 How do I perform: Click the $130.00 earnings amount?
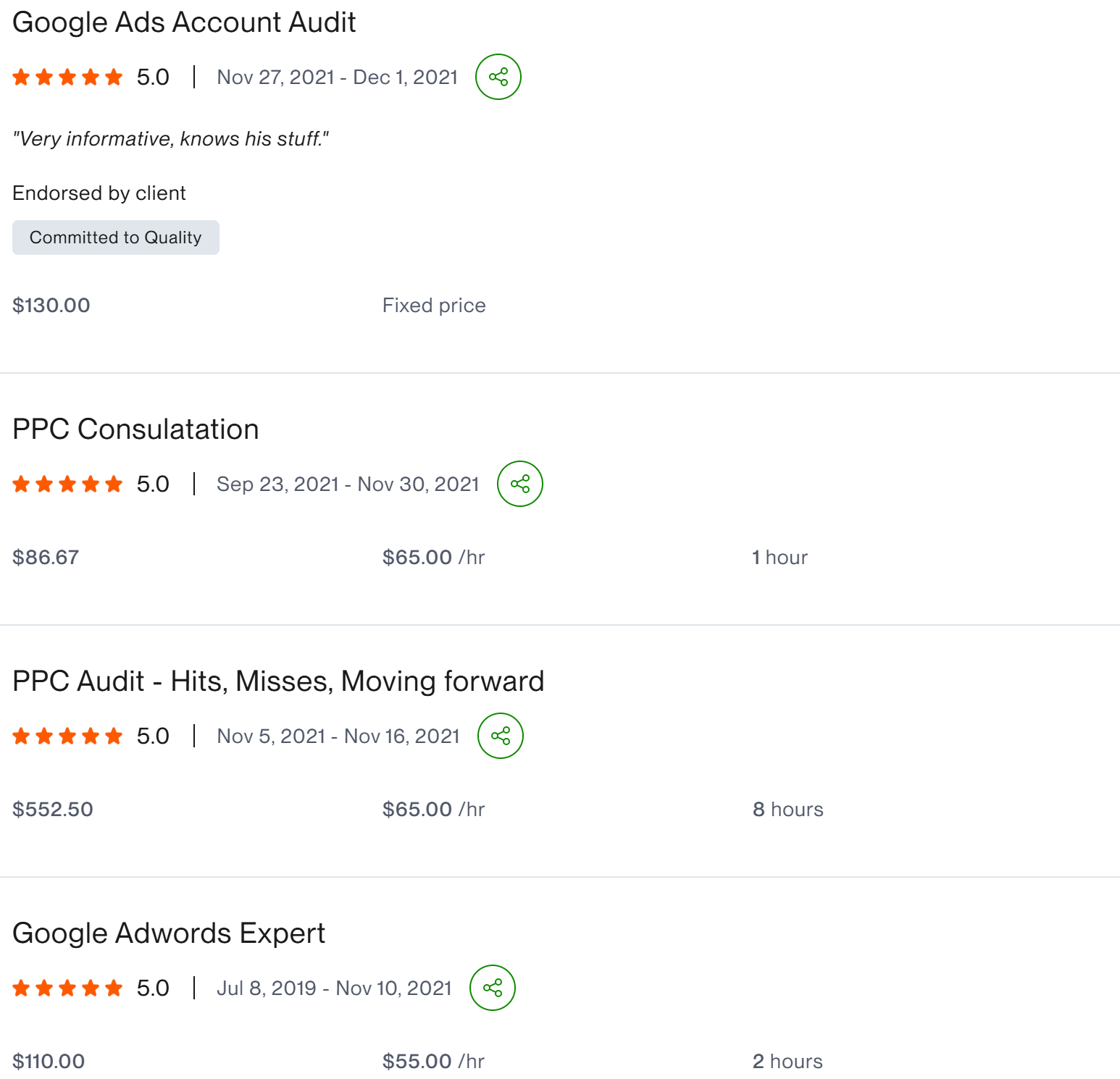(x=51, y=305)
